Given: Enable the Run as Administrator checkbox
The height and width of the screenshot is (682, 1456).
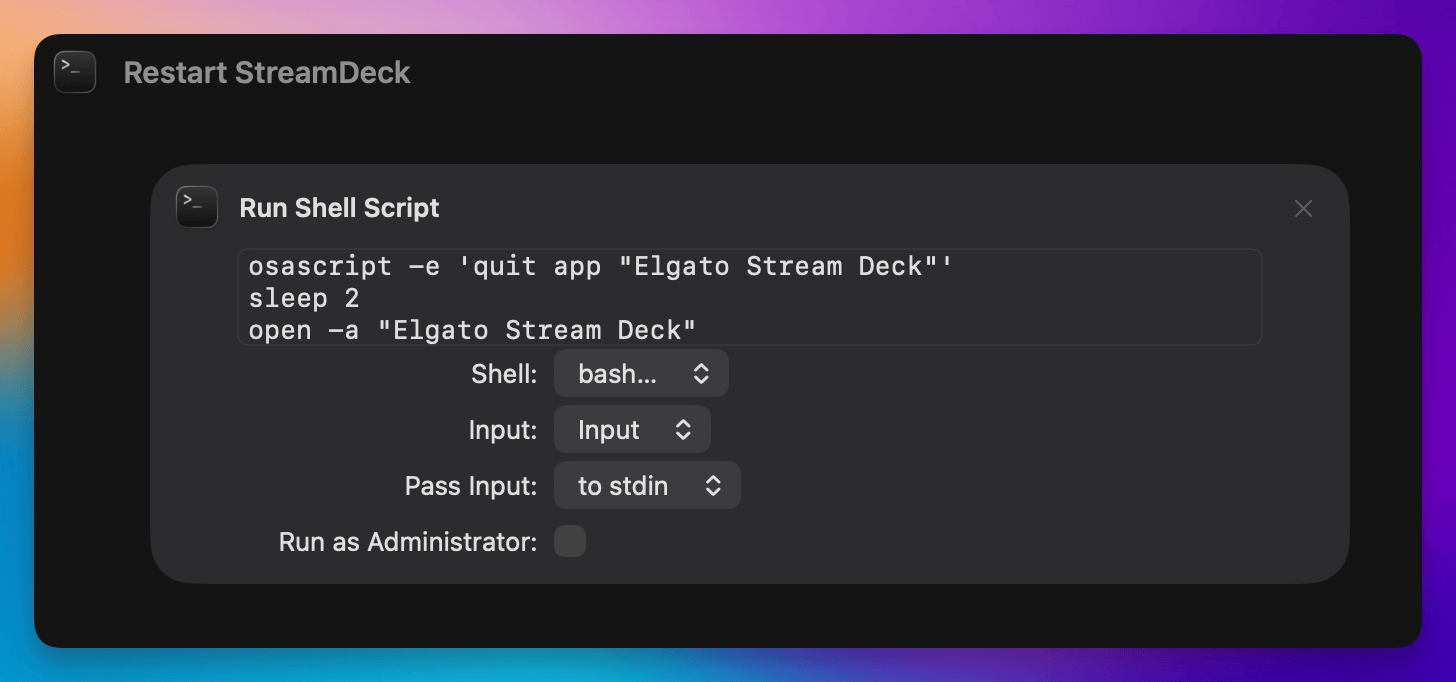Looking at the screenshot, I should point(570,542).
